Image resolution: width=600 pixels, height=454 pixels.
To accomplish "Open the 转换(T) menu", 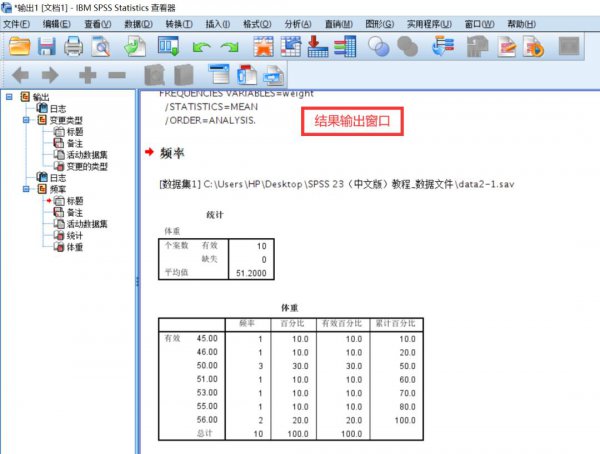I will (x=179, y=24).
